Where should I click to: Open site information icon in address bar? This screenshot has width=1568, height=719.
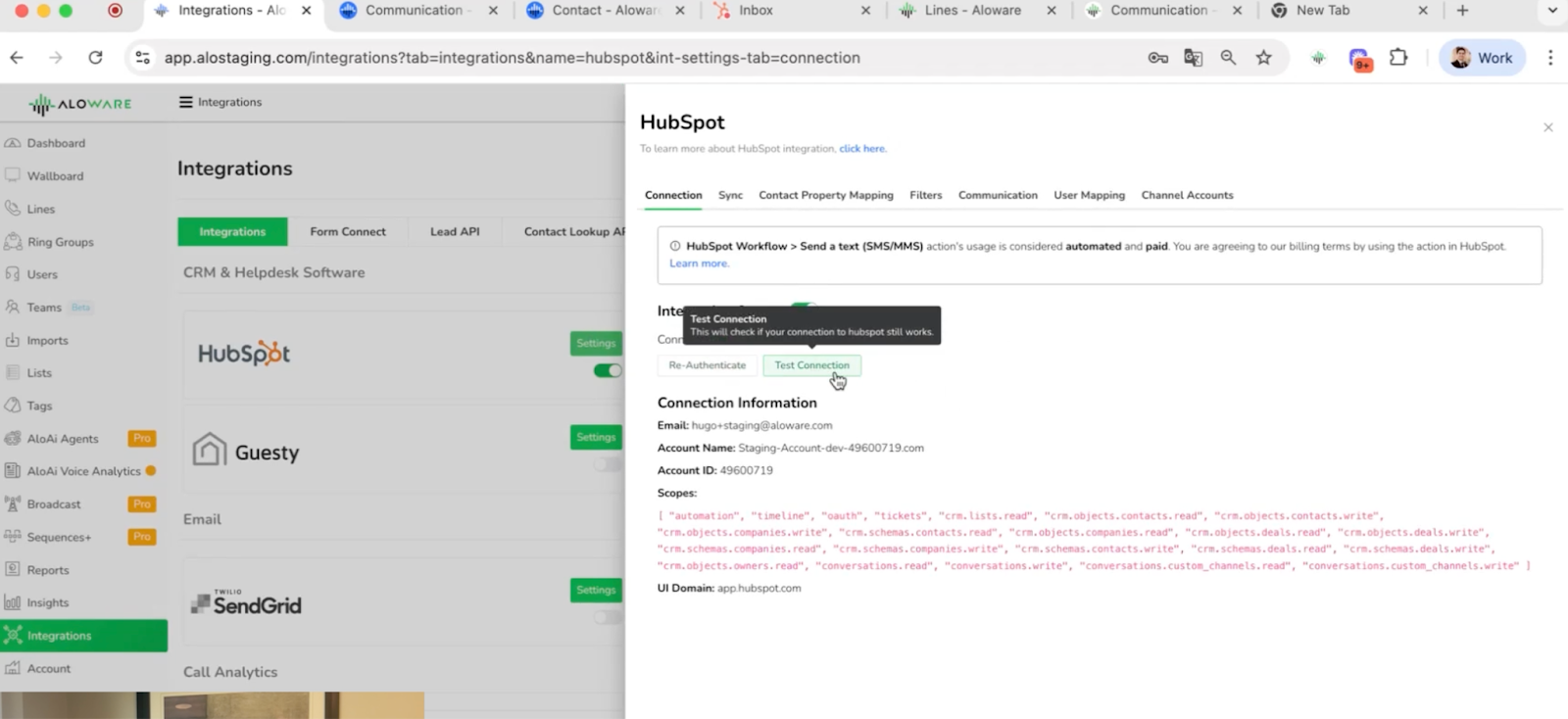(143, 58)
